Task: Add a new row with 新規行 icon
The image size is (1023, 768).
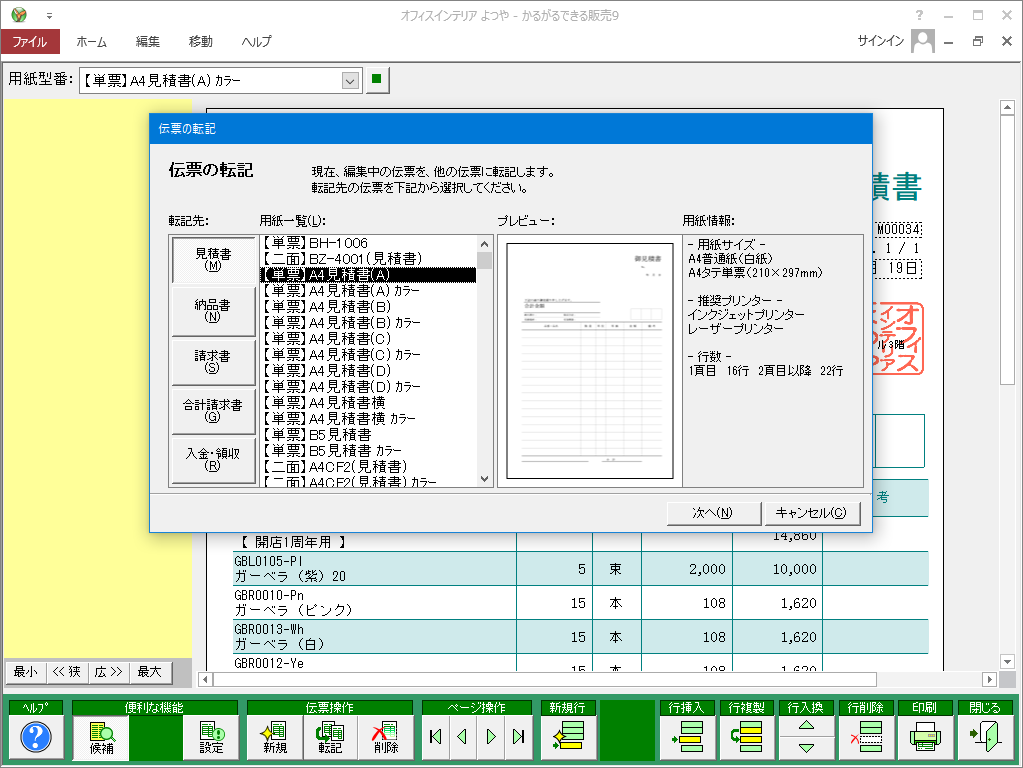Action: pyautogui.click(x=568, y=737)
